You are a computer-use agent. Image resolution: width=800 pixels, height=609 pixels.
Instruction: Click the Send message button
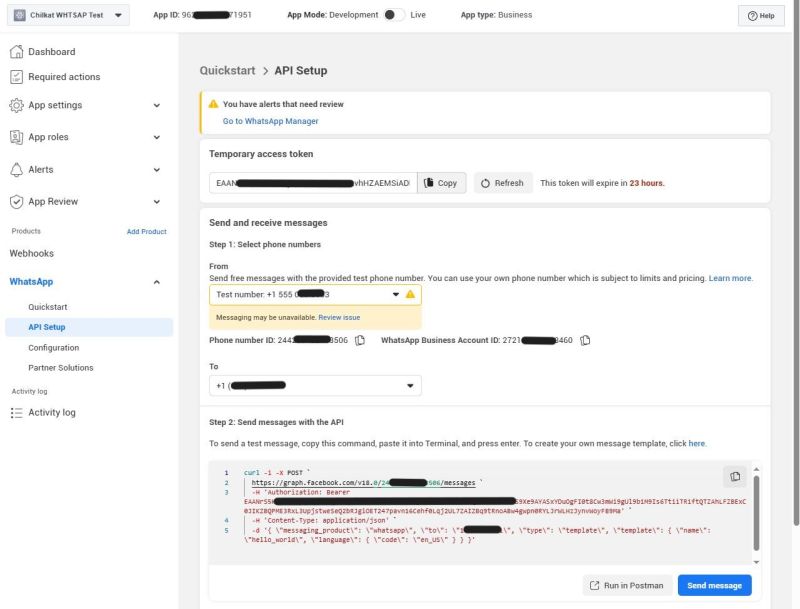714,585
